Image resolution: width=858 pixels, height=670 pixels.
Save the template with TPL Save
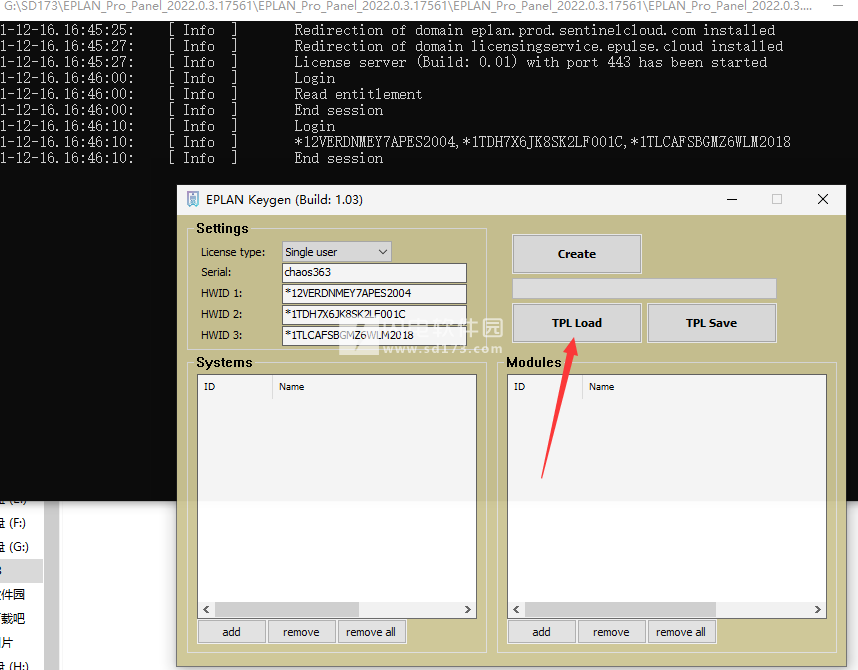click(x=711, y=323)
